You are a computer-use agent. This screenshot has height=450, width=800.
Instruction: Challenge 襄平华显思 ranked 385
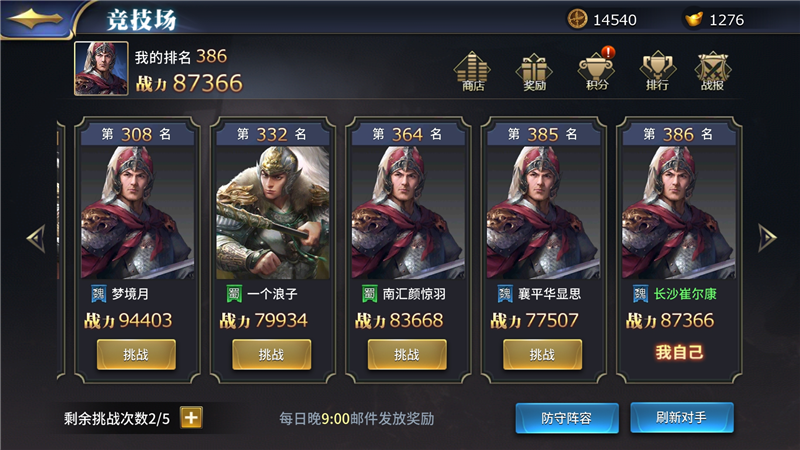[542, 354]
